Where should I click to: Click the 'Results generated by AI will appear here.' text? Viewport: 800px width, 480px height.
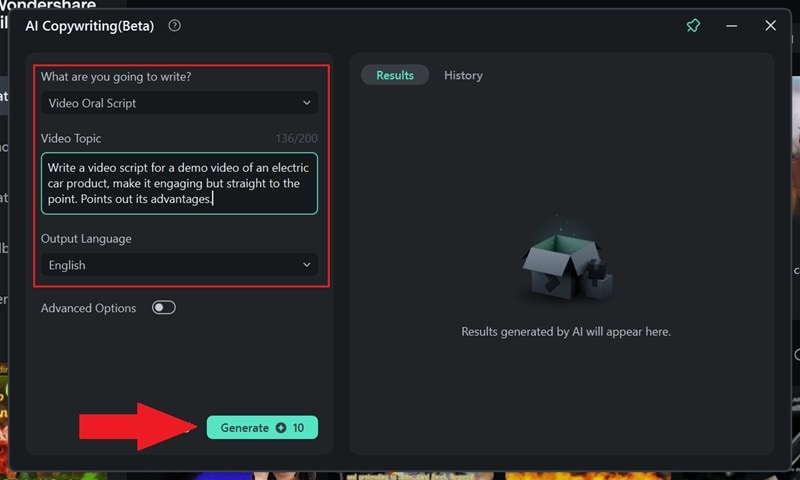(566, 332)
